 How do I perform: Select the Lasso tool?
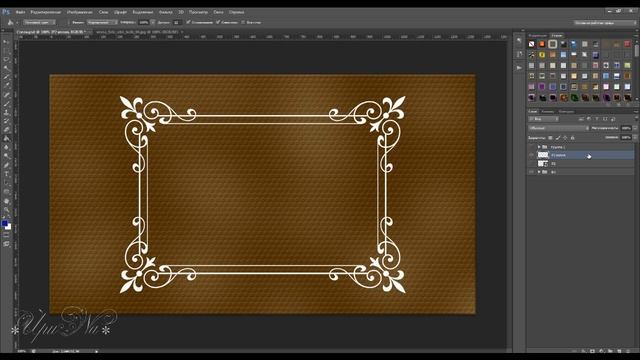[6, 60]
